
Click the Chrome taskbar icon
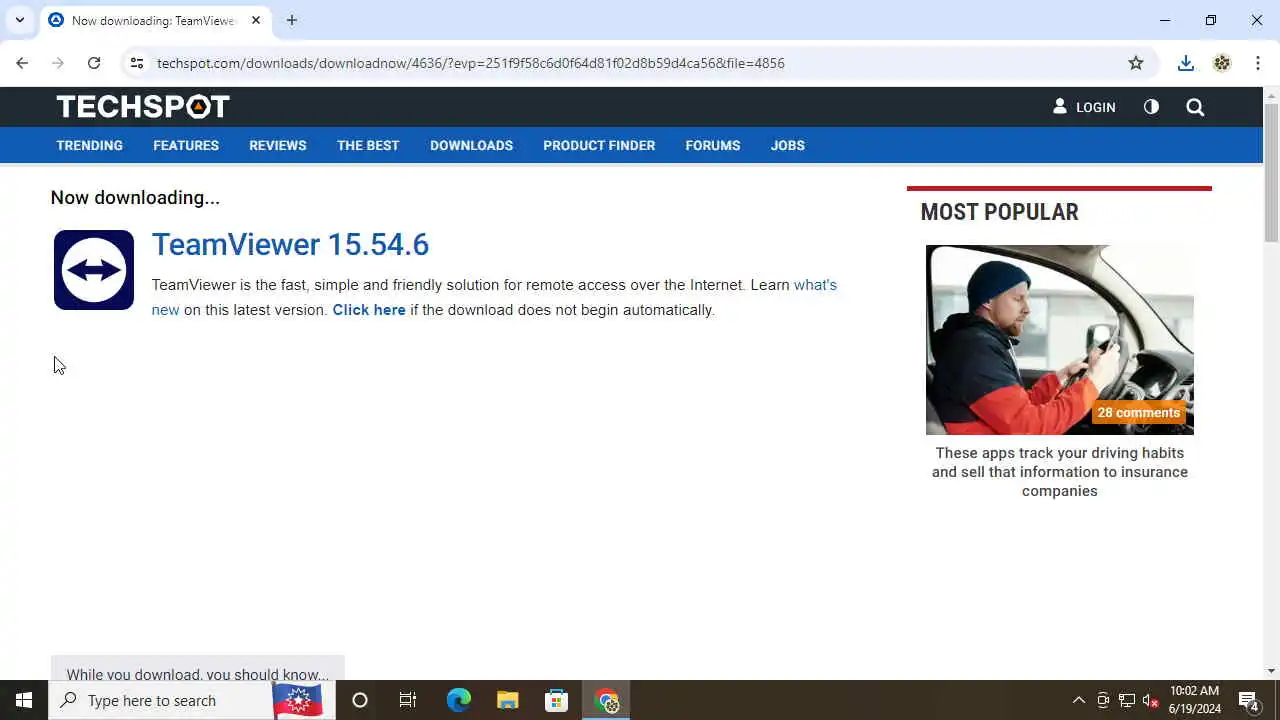pos(607,700)
